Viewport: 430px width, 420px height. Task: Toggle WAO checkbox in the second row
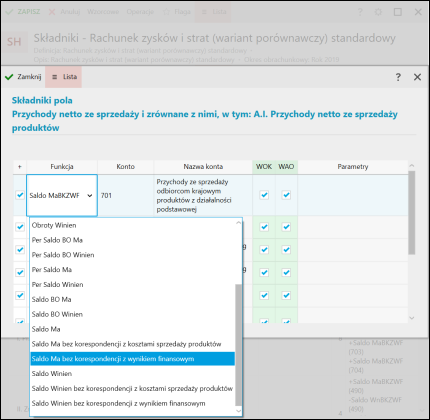pos(286,227)
